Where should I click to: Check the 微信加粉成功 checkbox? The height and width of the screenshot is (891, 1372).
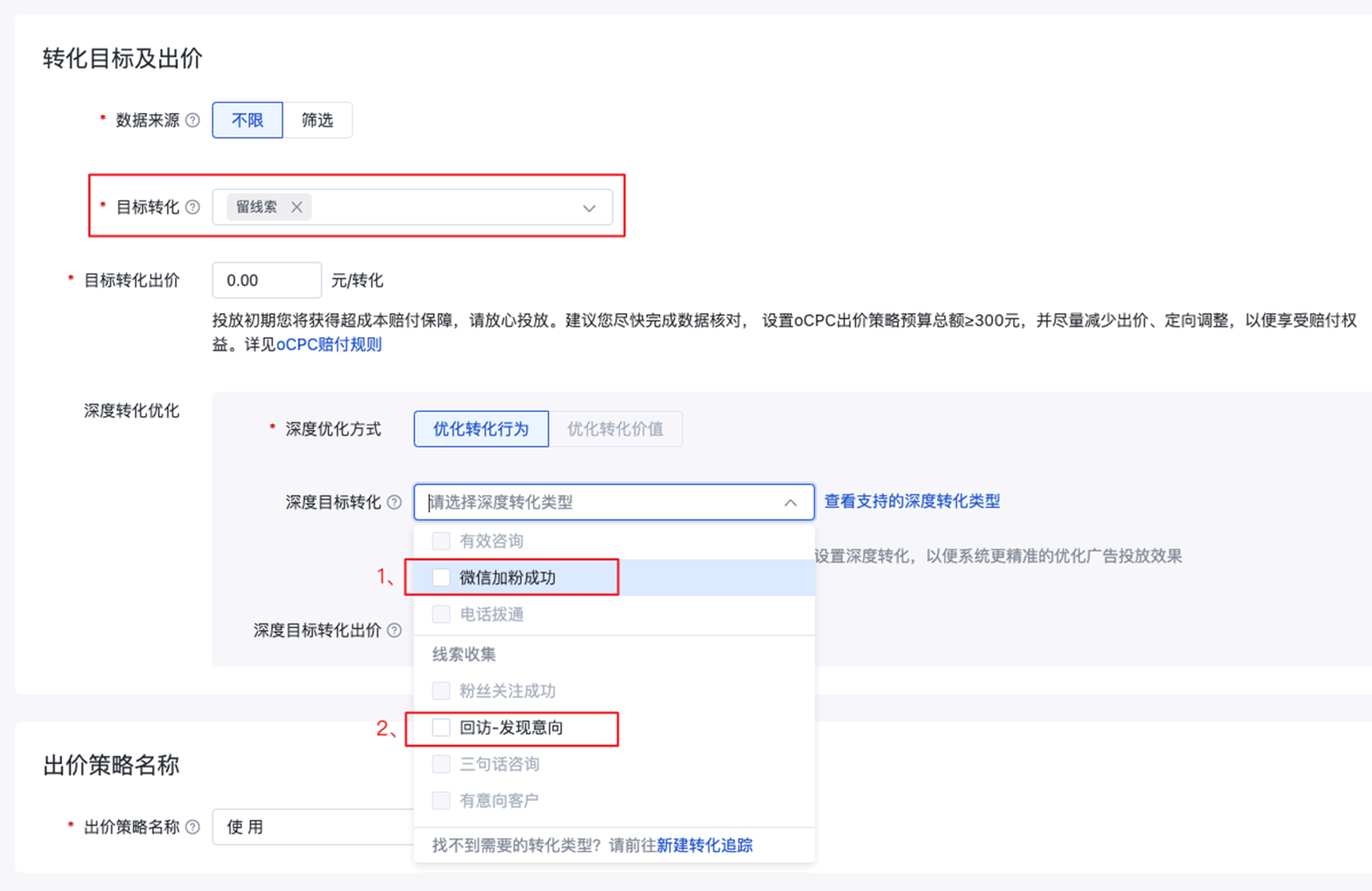(441, 577)
